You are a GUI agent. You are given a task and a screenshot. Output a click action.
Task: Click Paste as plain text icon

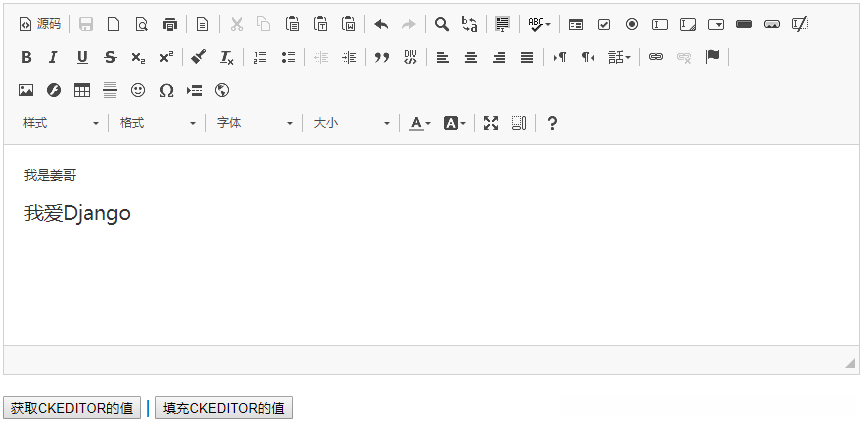321,24
